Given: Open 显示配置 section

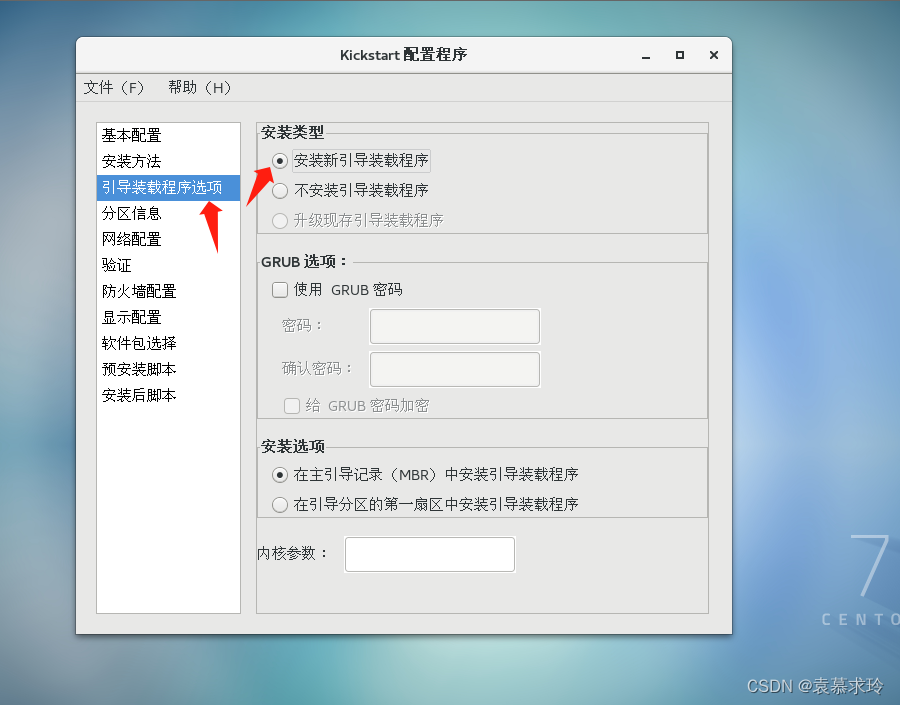Looking at the screenshot, I should click(168, 317).
